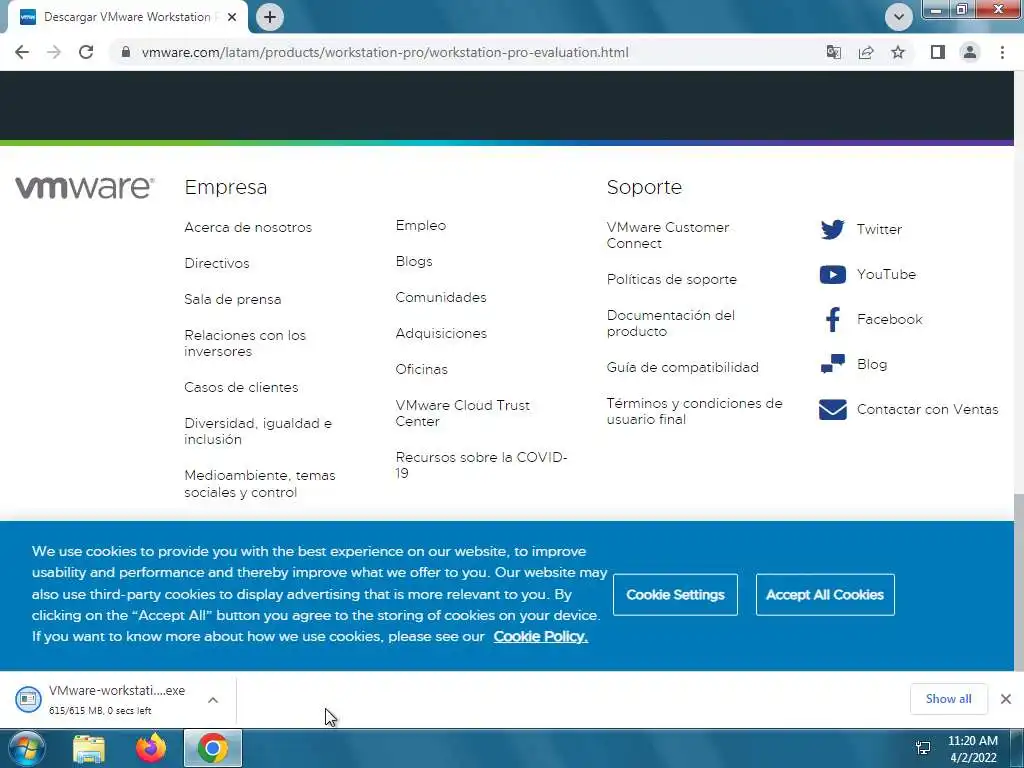Click the Cookie Settings button
1024x768 pixels.
coord(675,595)
